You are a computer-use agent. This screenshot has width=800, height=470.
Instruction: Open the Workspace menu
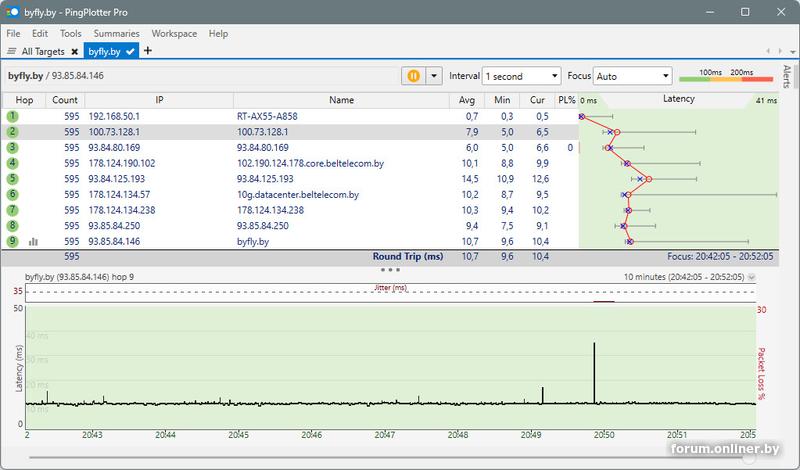(174, 34)
